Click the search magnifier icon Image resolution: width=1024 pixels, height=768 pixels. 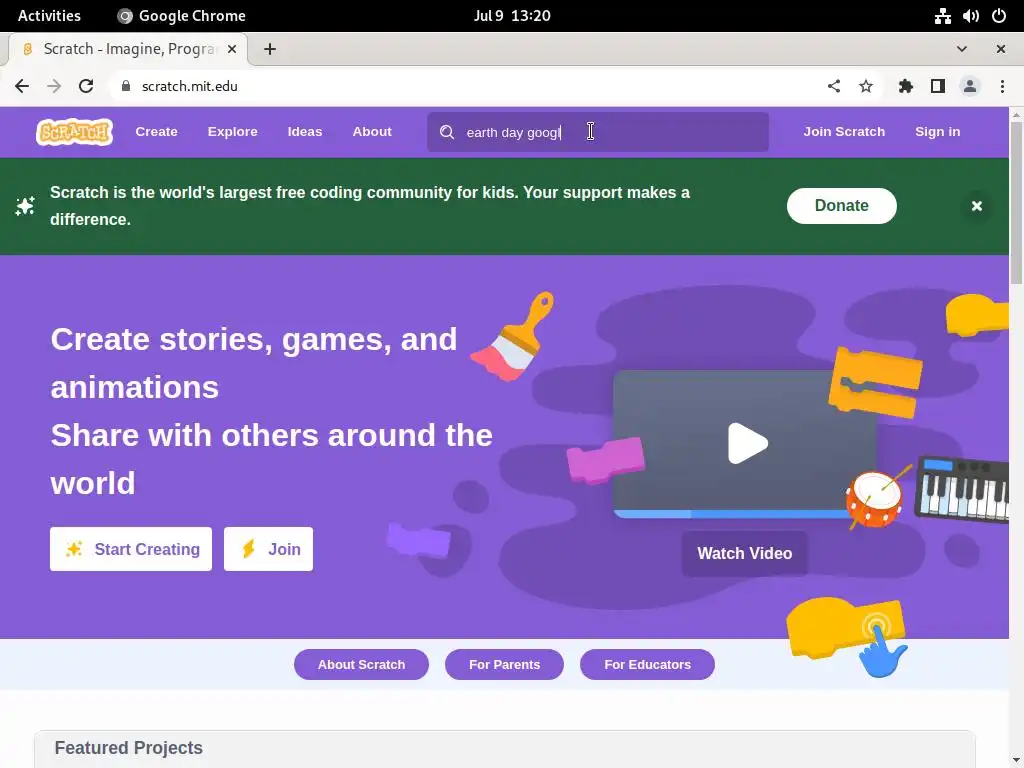click(447, 132)
